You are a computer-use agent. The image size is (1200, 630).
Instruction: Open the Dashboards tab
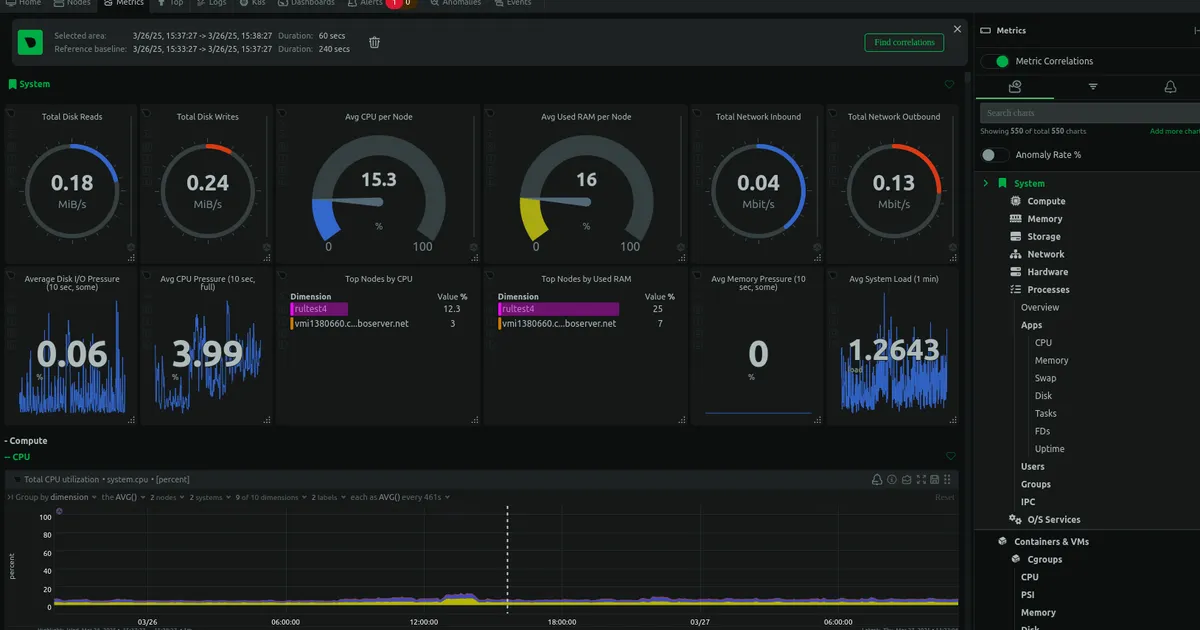click(306, 4)
